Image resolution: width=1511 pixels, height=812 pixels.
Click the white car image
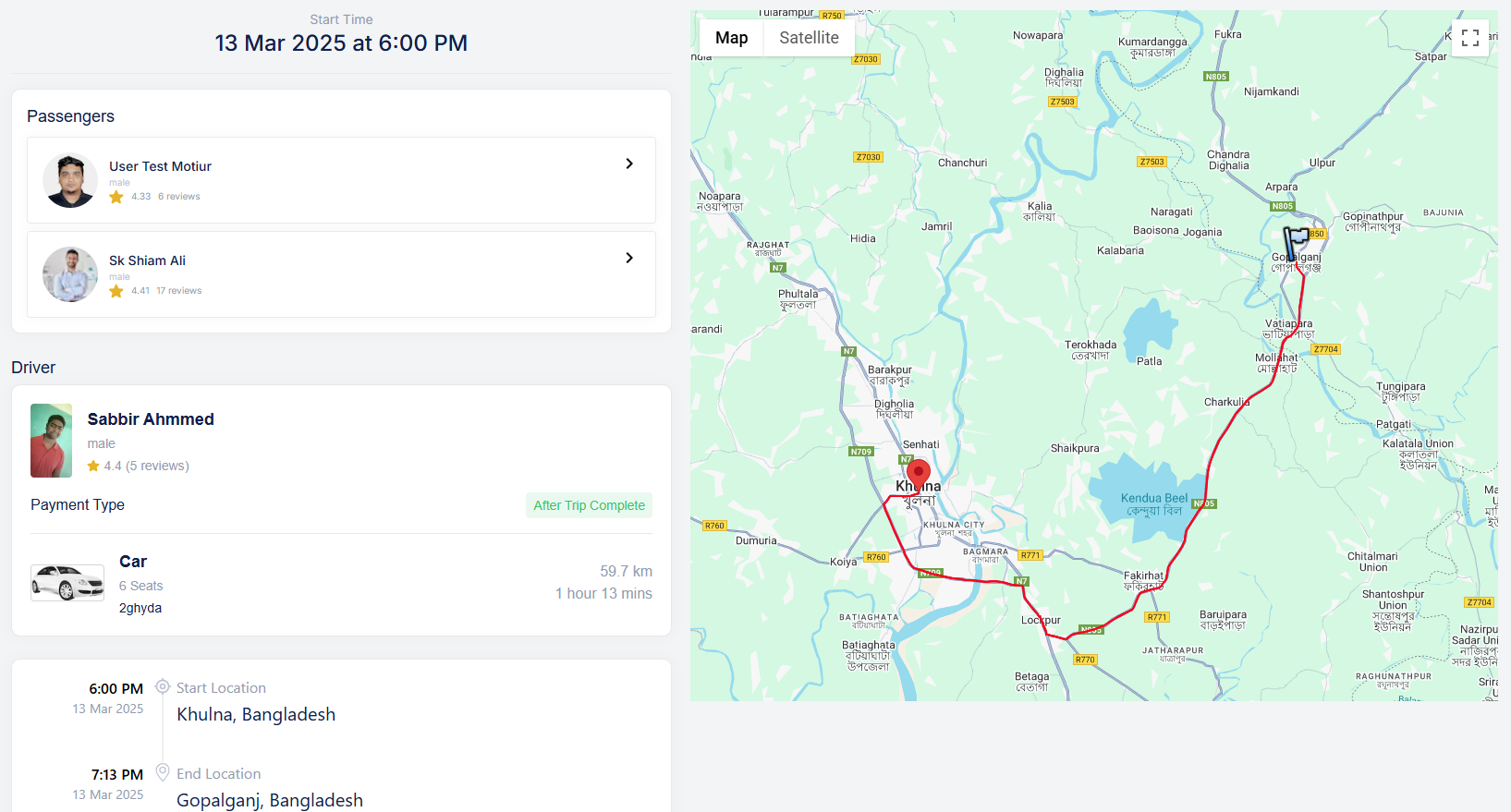point(67,583)
